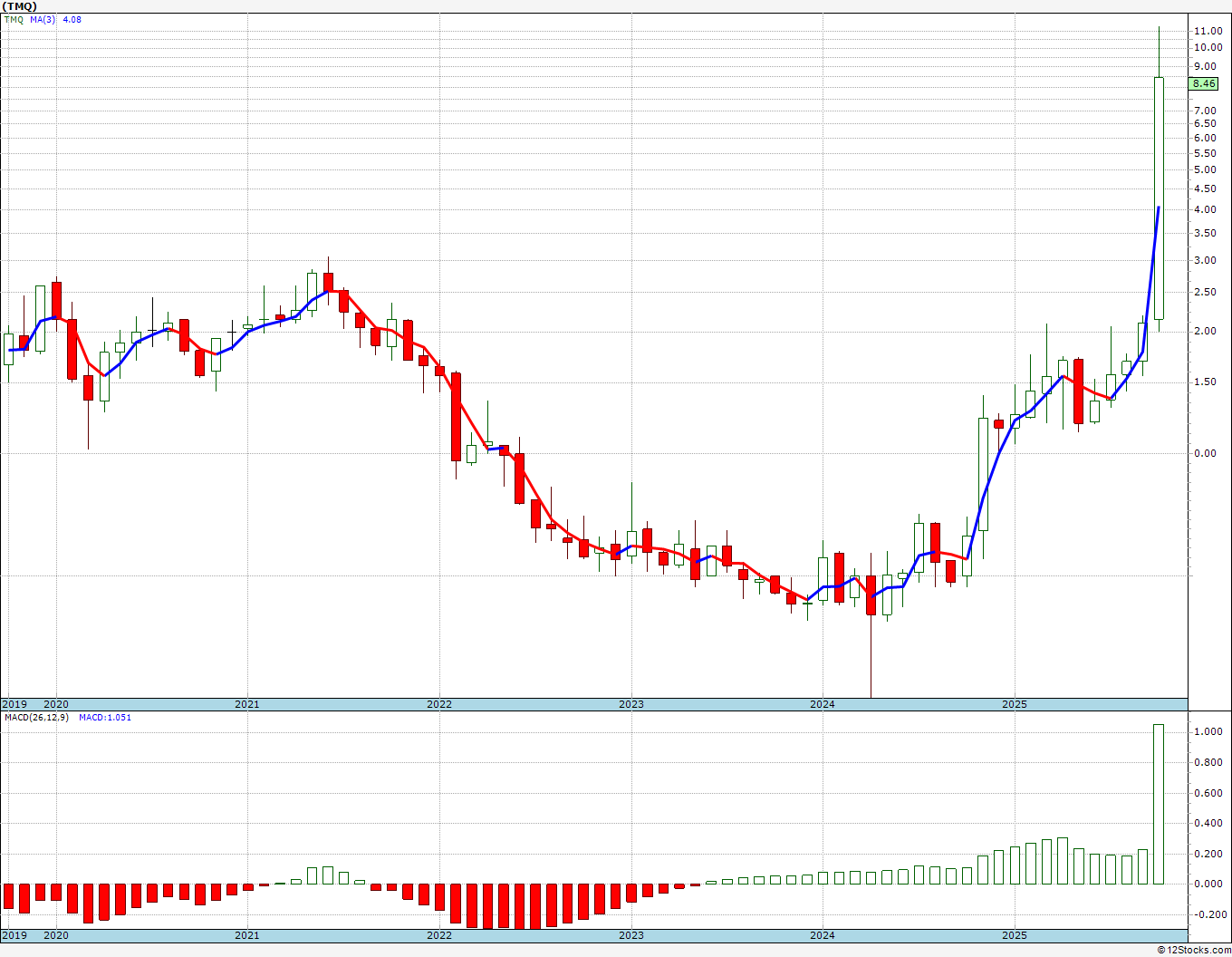Click 2024 on the MACD panel time axis
The width and height of the screenshot is (1232, 957).
[x=823, y=935]
